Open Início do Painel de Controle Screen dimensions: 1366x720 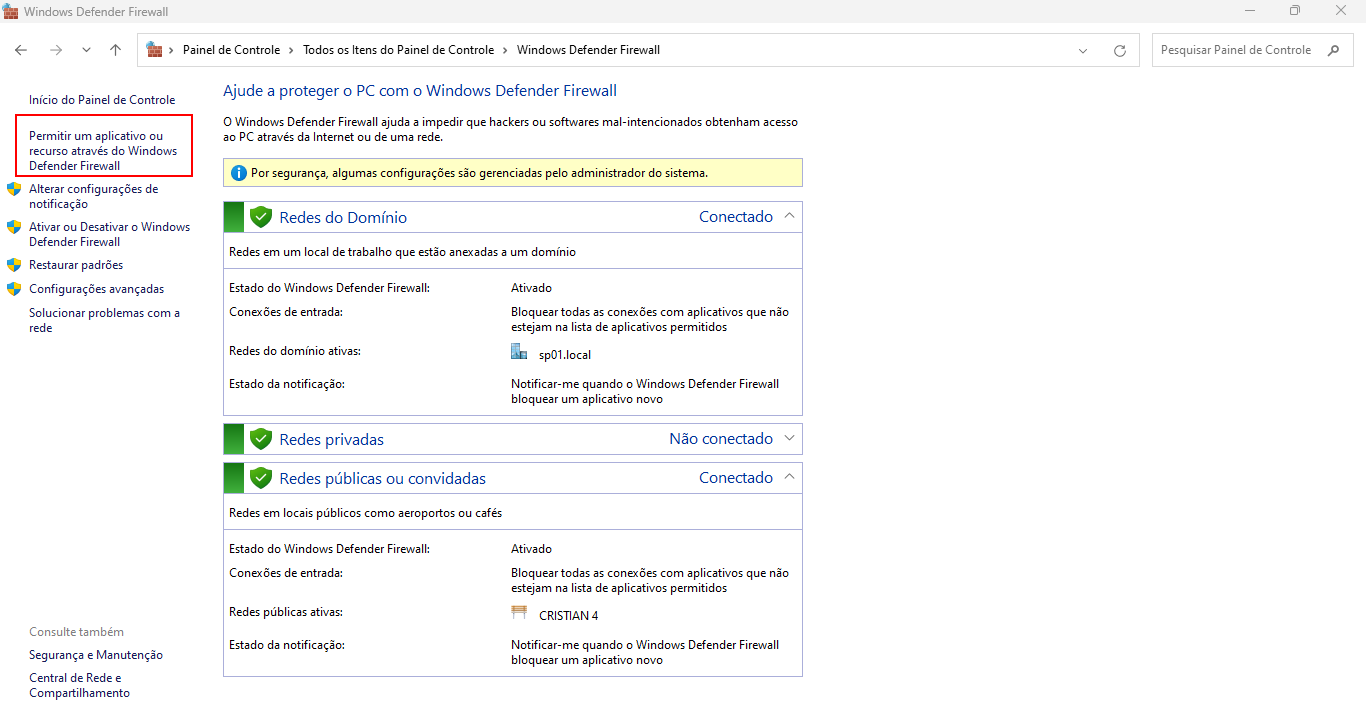pos(102,100)
